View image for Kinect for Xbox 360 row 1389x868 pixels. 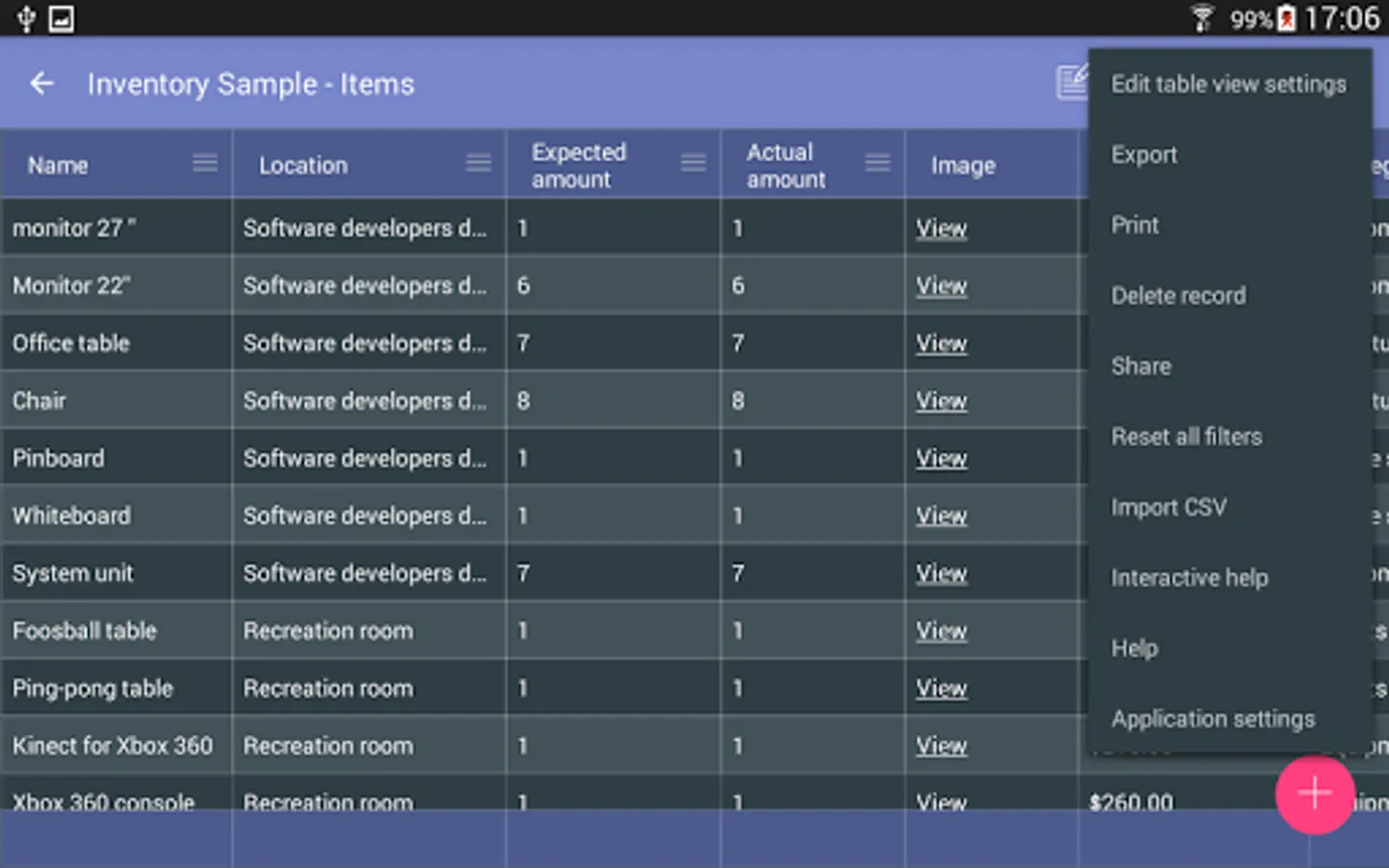pos(941,746)
